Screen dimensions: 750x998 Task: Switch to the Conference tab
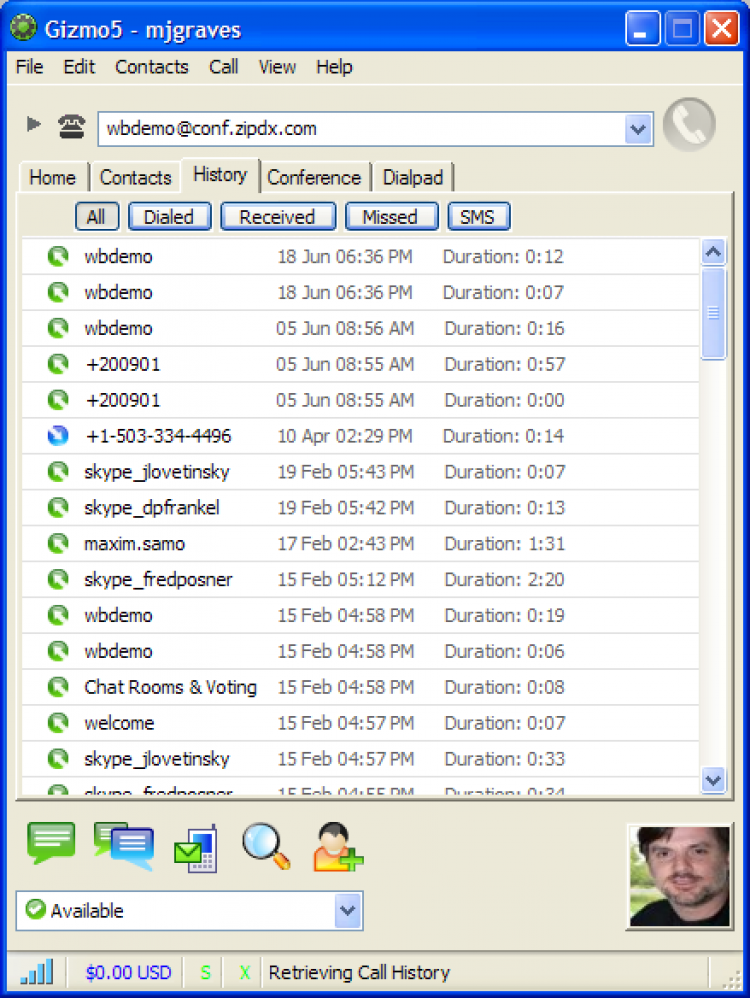point(314,178)
